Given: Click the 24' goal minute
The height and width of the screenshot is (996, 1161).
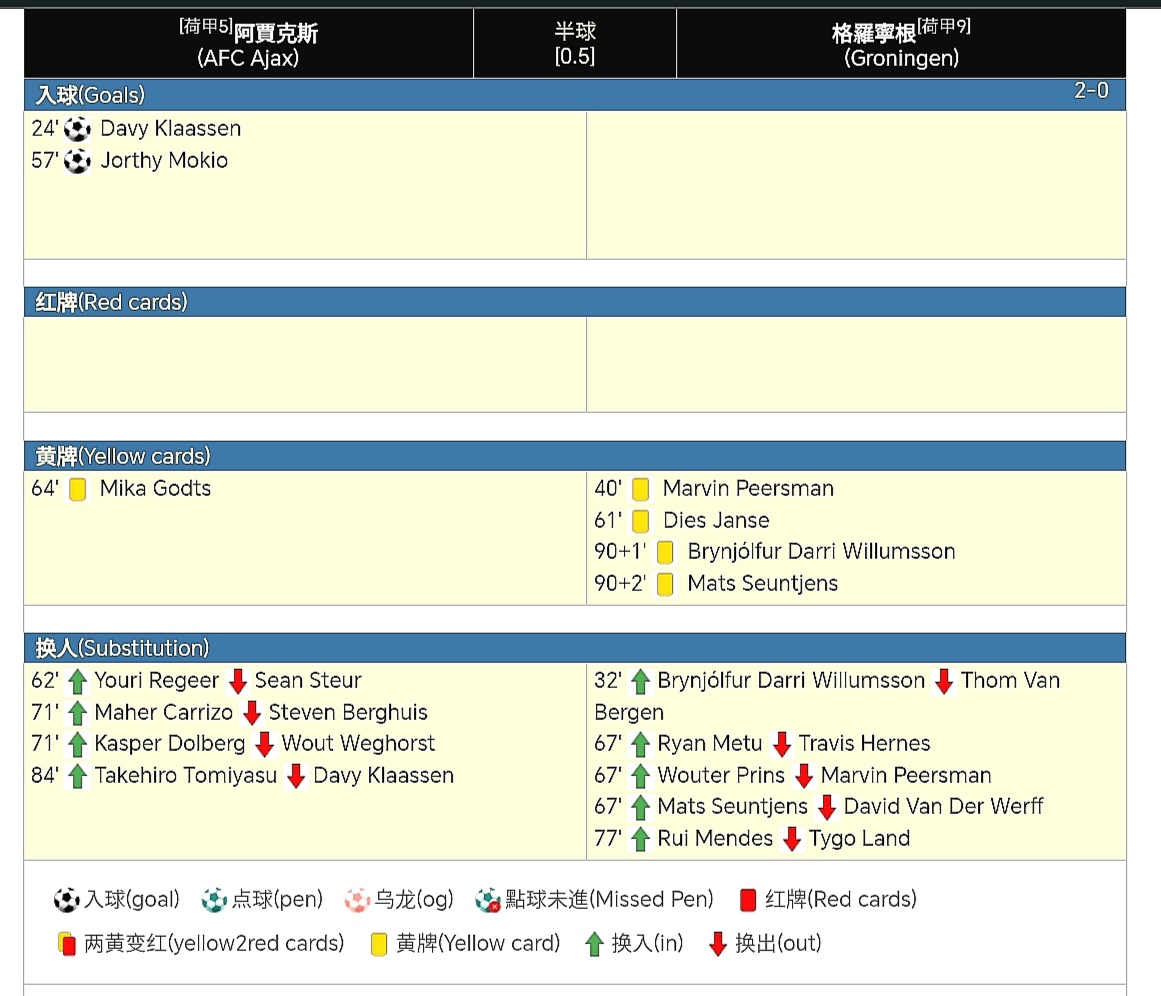Looking at the screenshot, I should pyautogui.click(x=44, y=129).
